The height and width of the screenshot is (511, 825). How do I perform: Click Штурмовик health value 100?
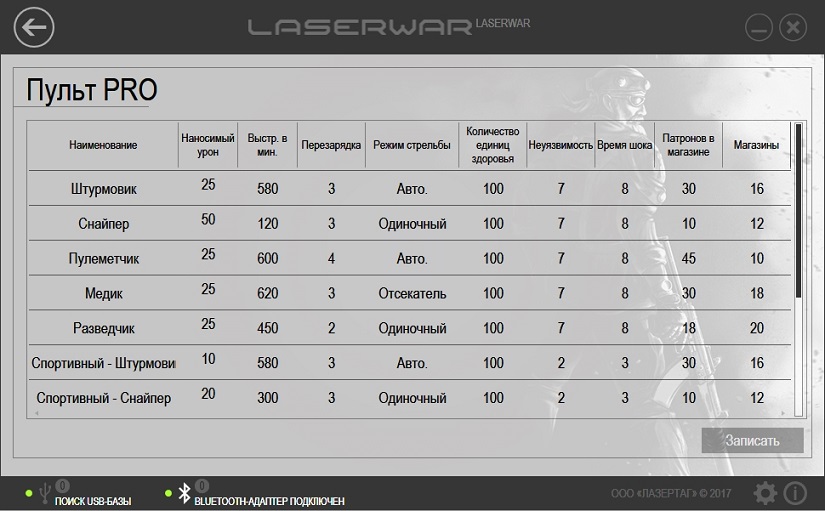493,189
